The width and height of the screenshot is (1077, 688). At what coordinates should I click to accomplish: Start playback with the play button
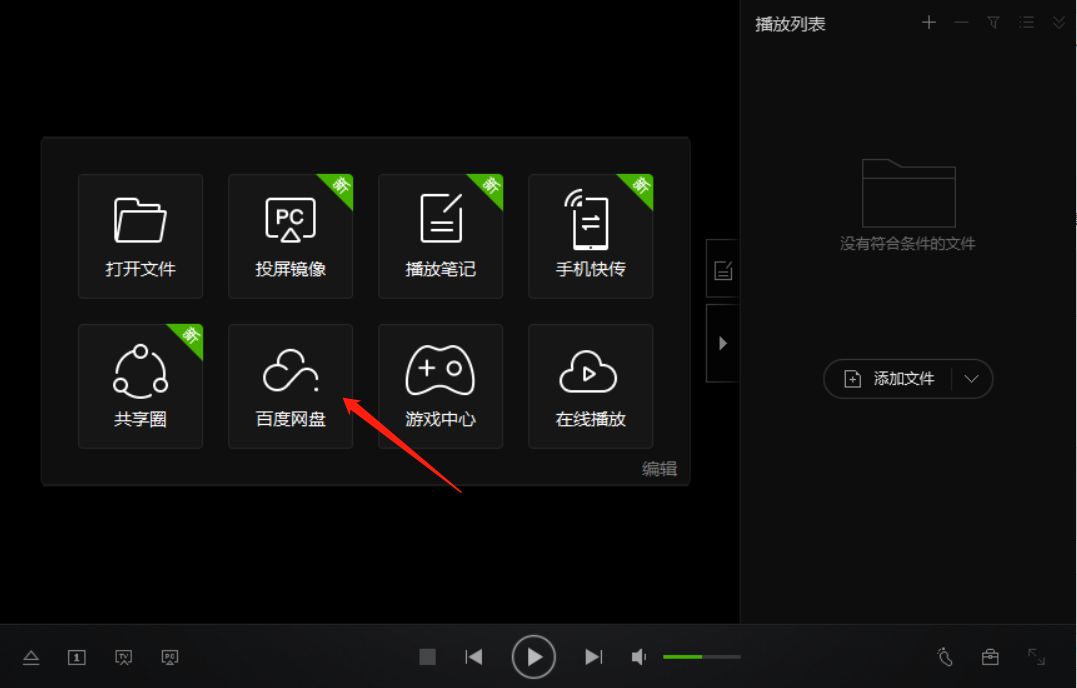click(x=534, y=657)
